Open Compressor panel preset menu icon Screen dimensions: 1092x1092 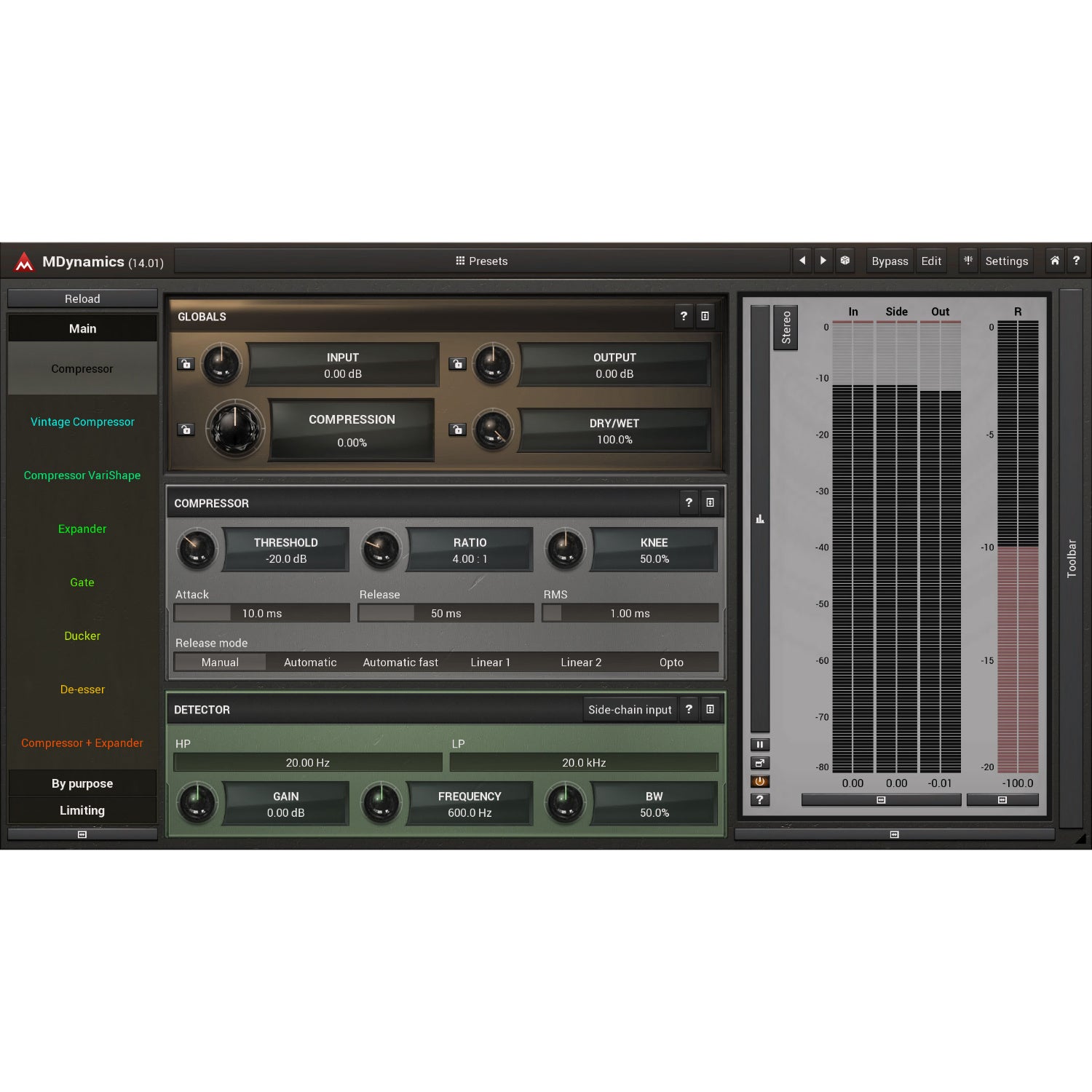(710, 502)
